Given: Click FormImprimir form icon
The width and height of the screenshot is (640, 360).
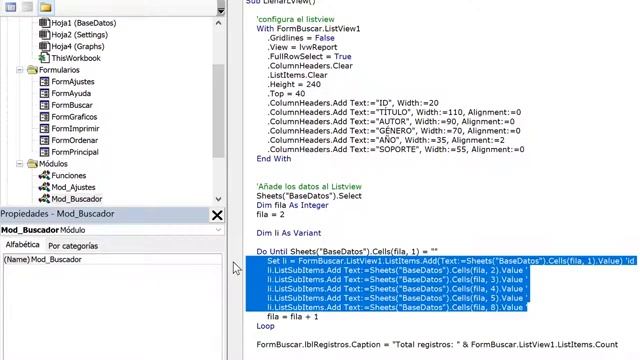Looking at the screenshot, I should 44,129.
